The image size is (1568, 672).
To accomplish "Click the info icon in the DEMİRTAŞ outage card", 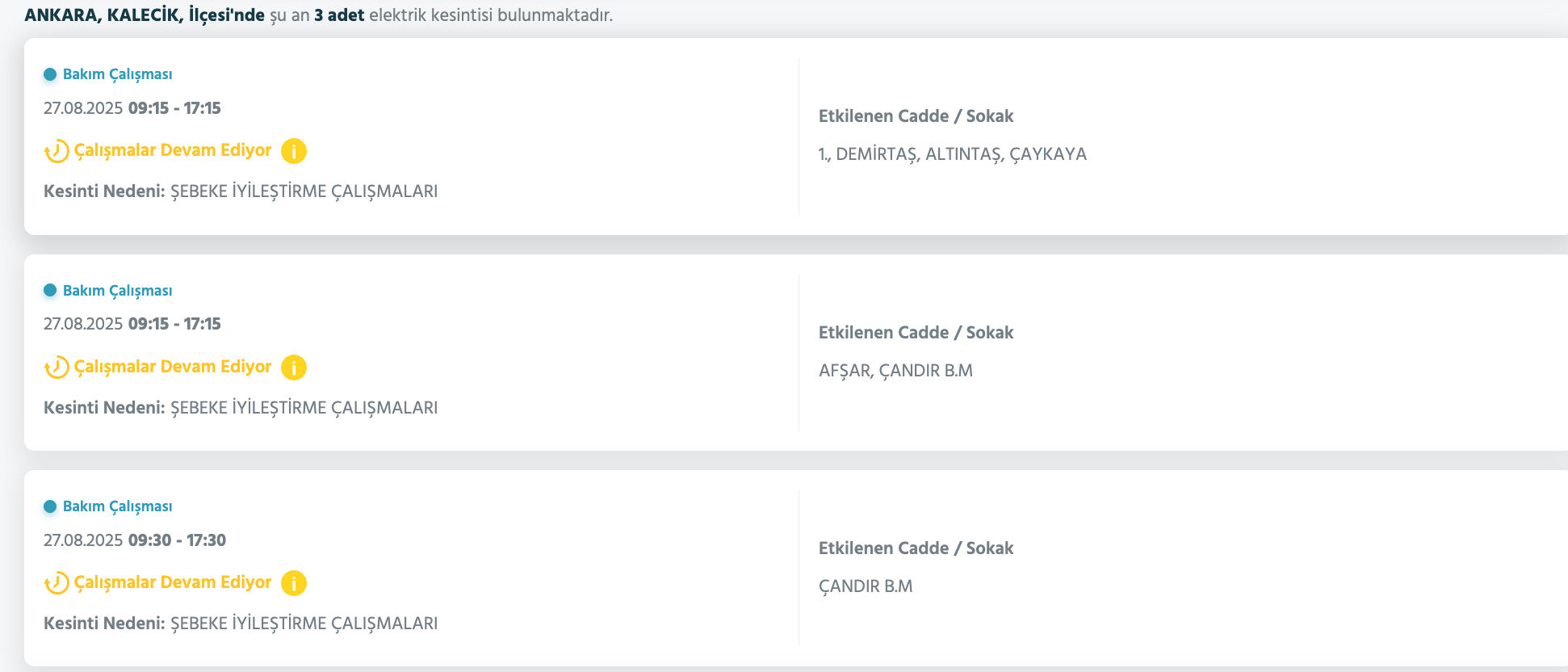I will point(294,151).
